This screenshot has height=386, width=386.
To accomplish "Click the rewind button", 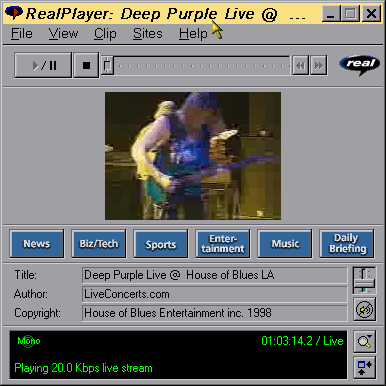I will point(300,65).
